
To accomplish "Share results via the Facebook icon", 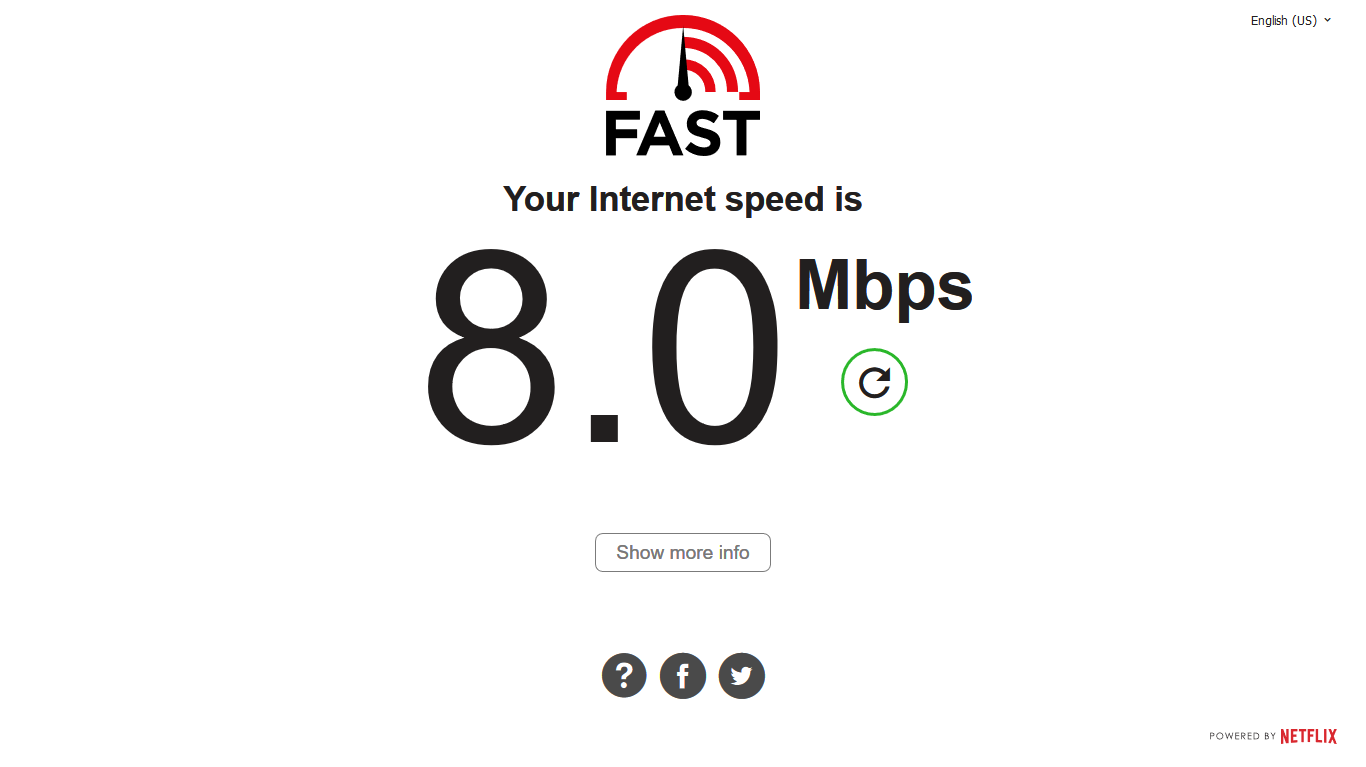I will point(683,676).
